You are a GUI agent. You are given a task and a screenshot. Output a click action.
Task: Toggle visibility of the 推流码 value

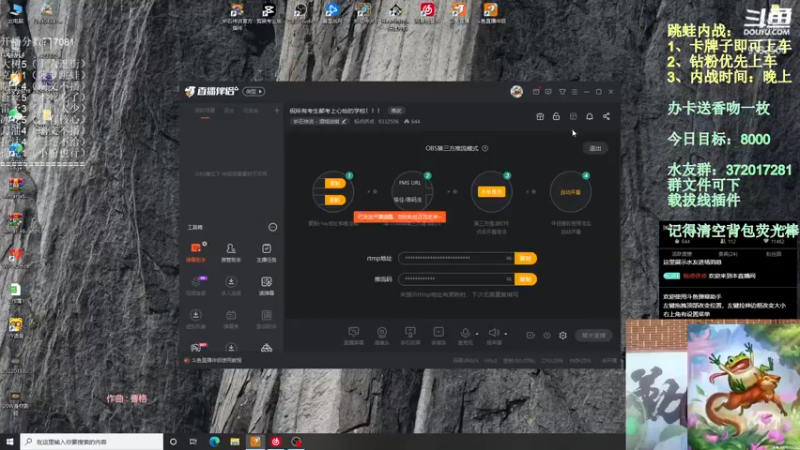pyautogui.click(x=509, y=279)
